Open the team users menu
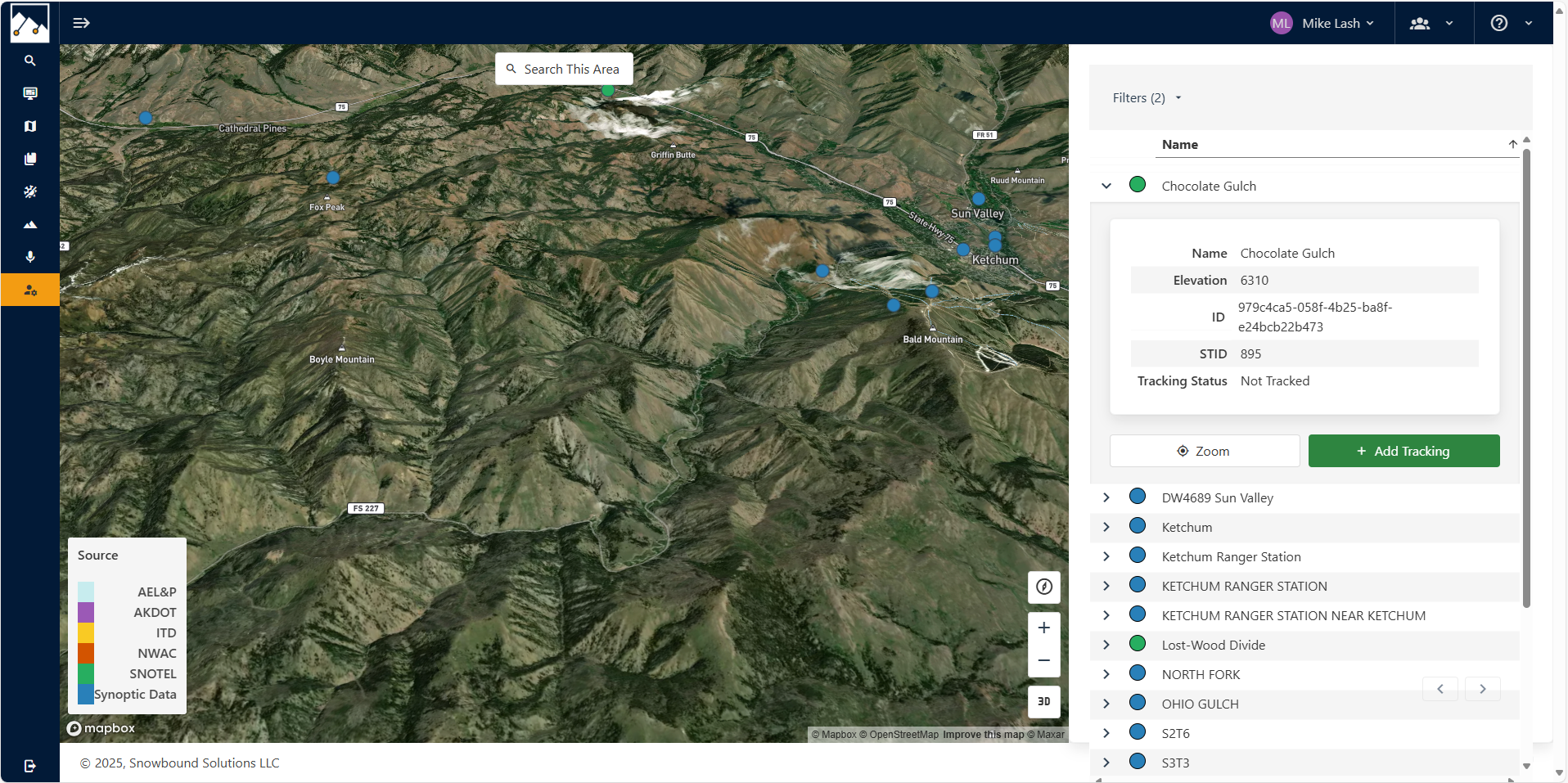The image size is (1568, 783). (1431, 23)
